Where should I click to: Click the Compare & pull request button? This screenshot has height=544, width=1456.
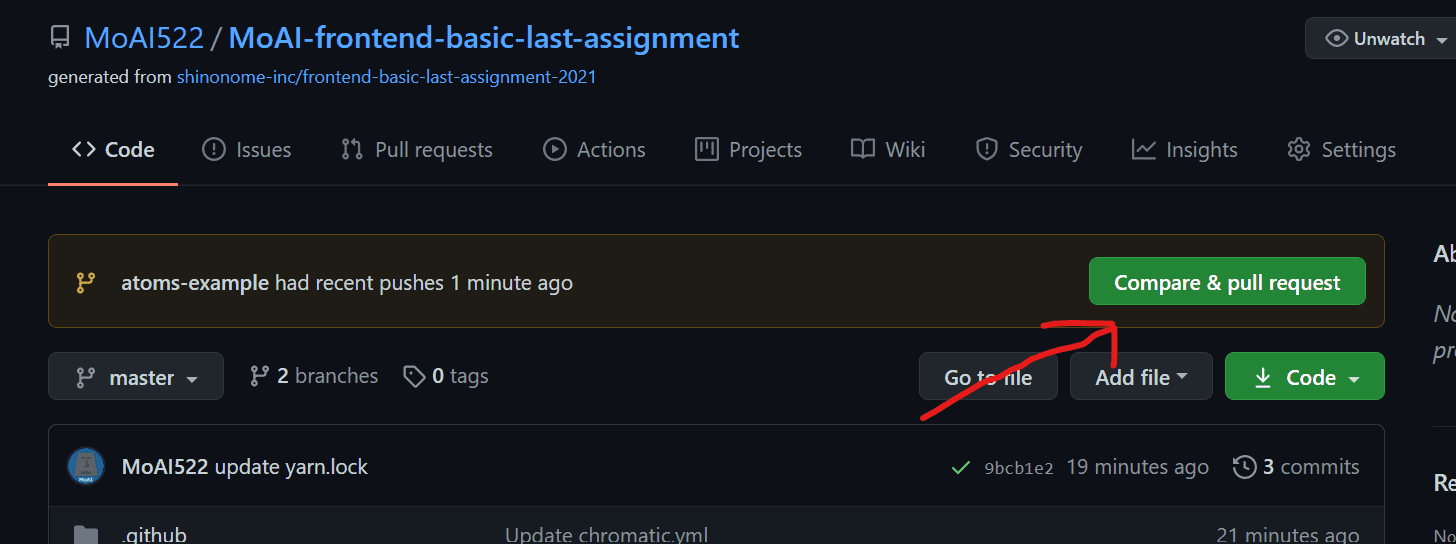coord(1227,283)
